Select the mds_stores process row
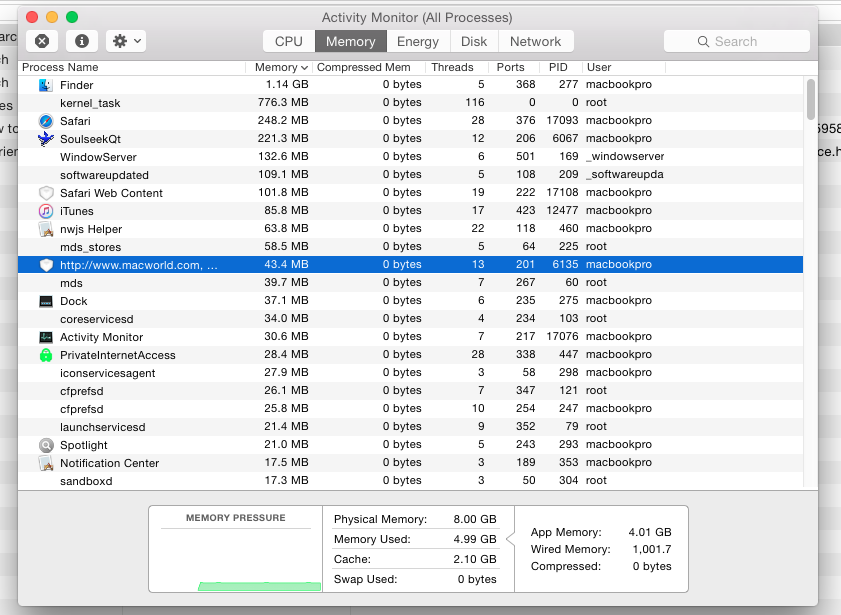841x615 pixels. pyautogui.click(x=410, y=247)
